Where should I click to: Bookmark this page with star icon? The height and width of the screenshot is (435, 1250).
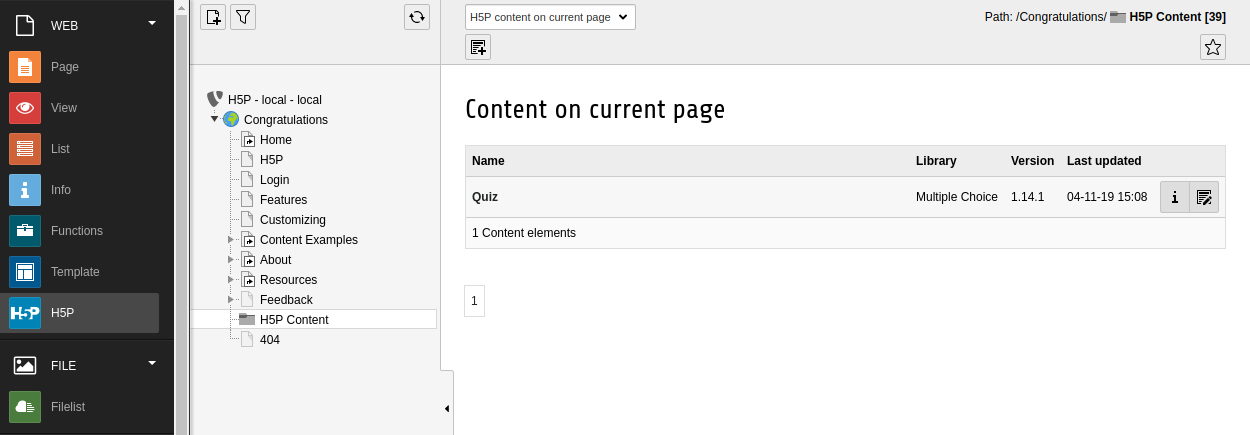1213,47
